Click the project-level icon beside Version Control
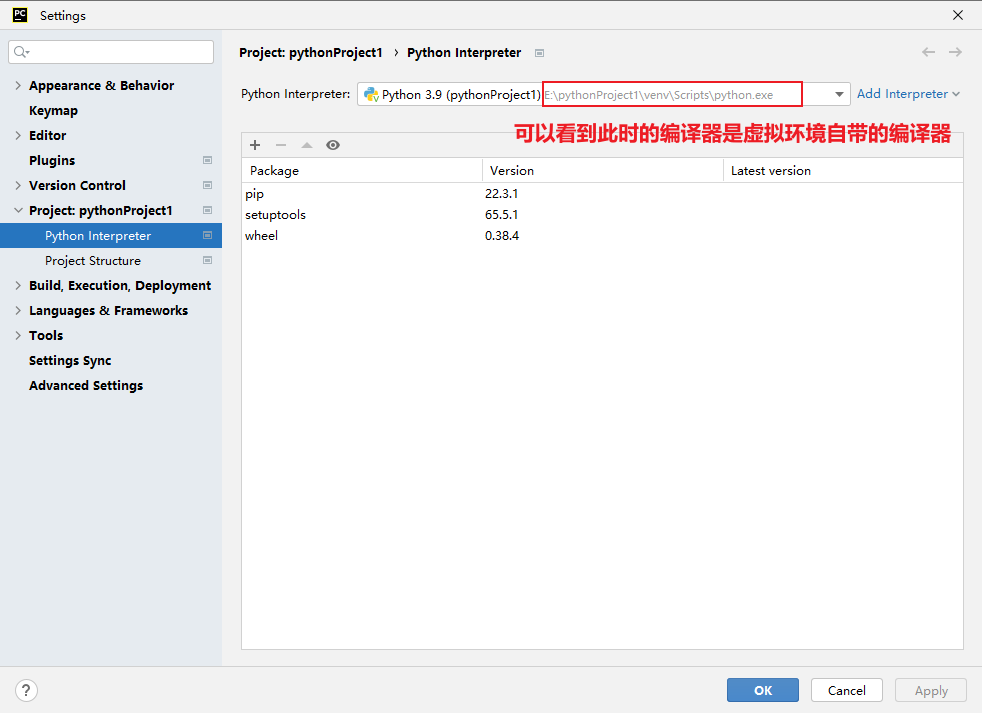Viewport: 982px width, 713px height. click(x=207, y=185)
